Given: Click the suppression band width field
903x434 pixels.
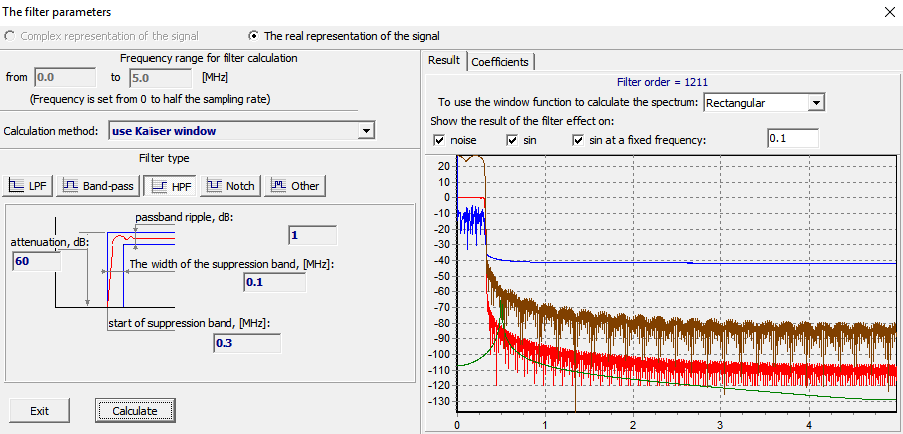Looking at the screenshot, I should (x=274, y=283).
